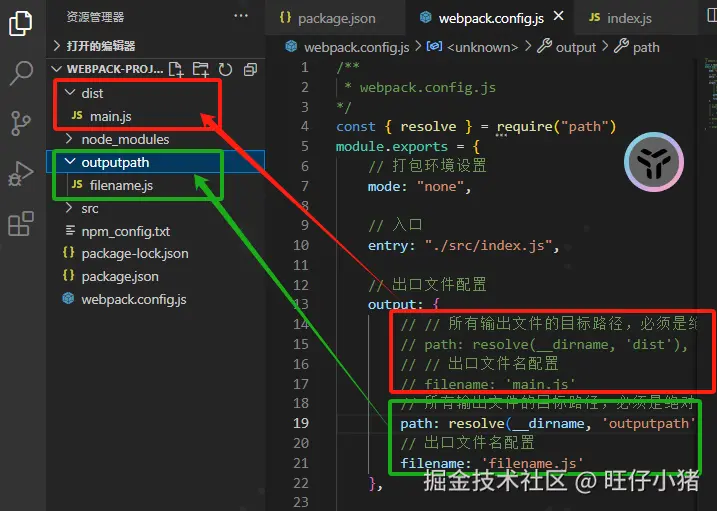This screenshot has height=511, width=717.
Task: Click the entry: "./src/index.js" code line
Action: coord(463,245)
